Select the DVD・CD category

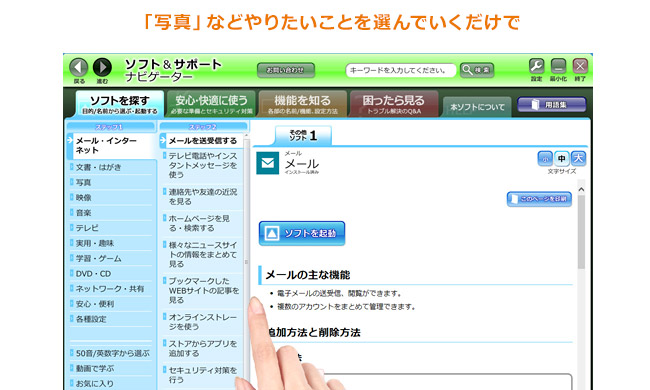(111, 274)
